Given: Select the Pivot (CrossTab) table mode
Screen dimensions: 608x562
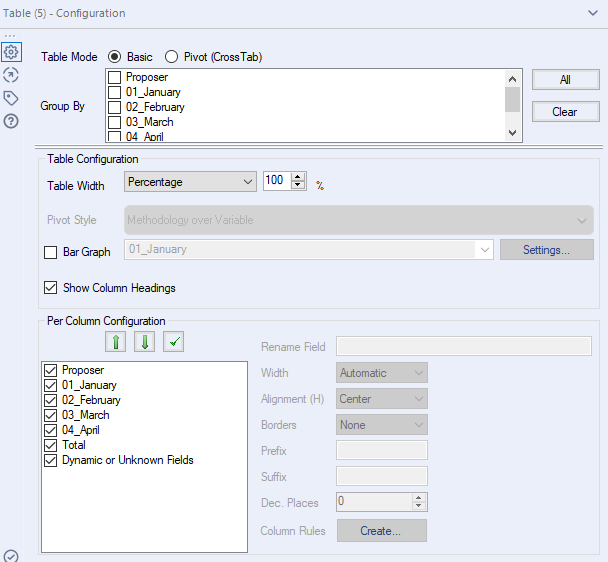Looking at the screenshot, I should pyautogui.click(x=171, y=57).
